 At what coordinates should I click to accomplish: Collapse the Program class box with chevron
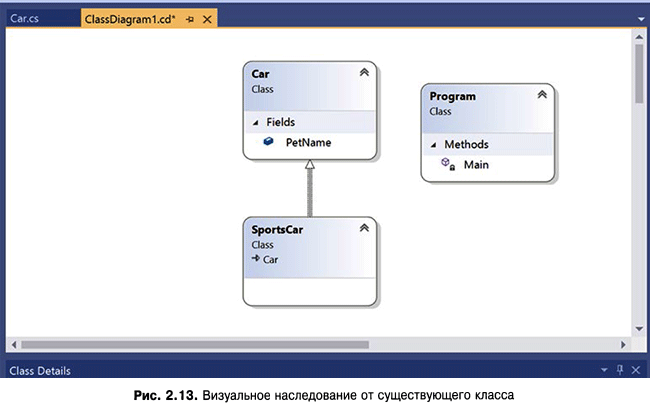541,95
